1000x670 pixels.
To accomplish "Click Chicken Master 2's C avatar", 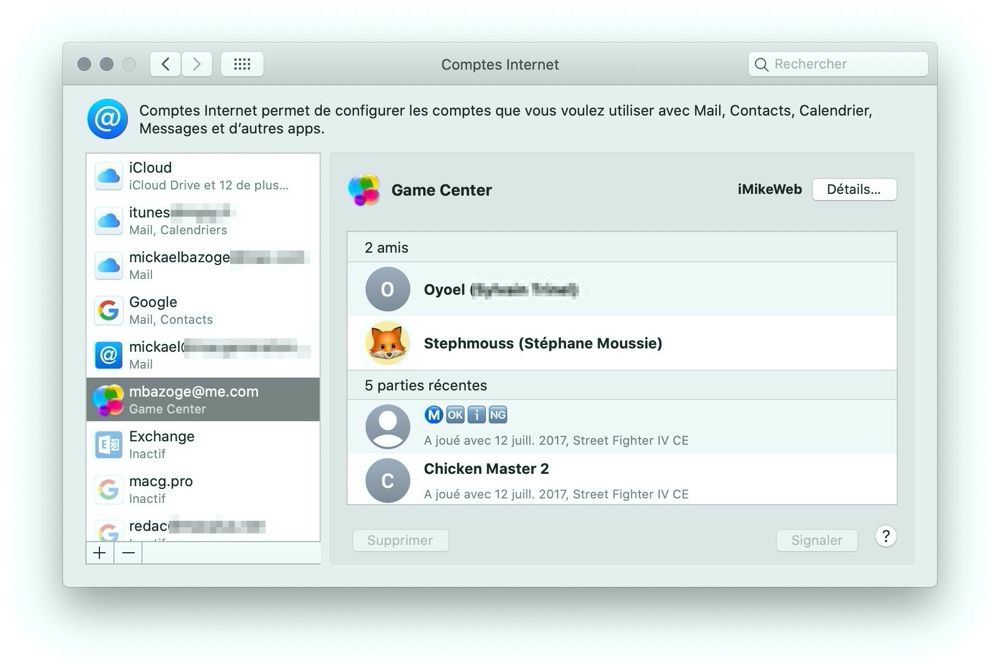I will coord(387,481).
